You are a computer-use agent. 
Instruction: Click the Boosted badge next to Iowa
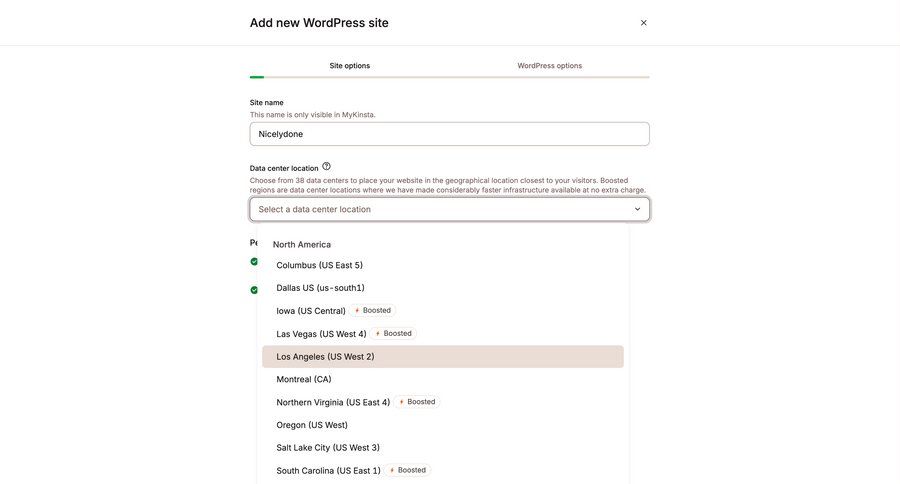[x=373, y=311]
